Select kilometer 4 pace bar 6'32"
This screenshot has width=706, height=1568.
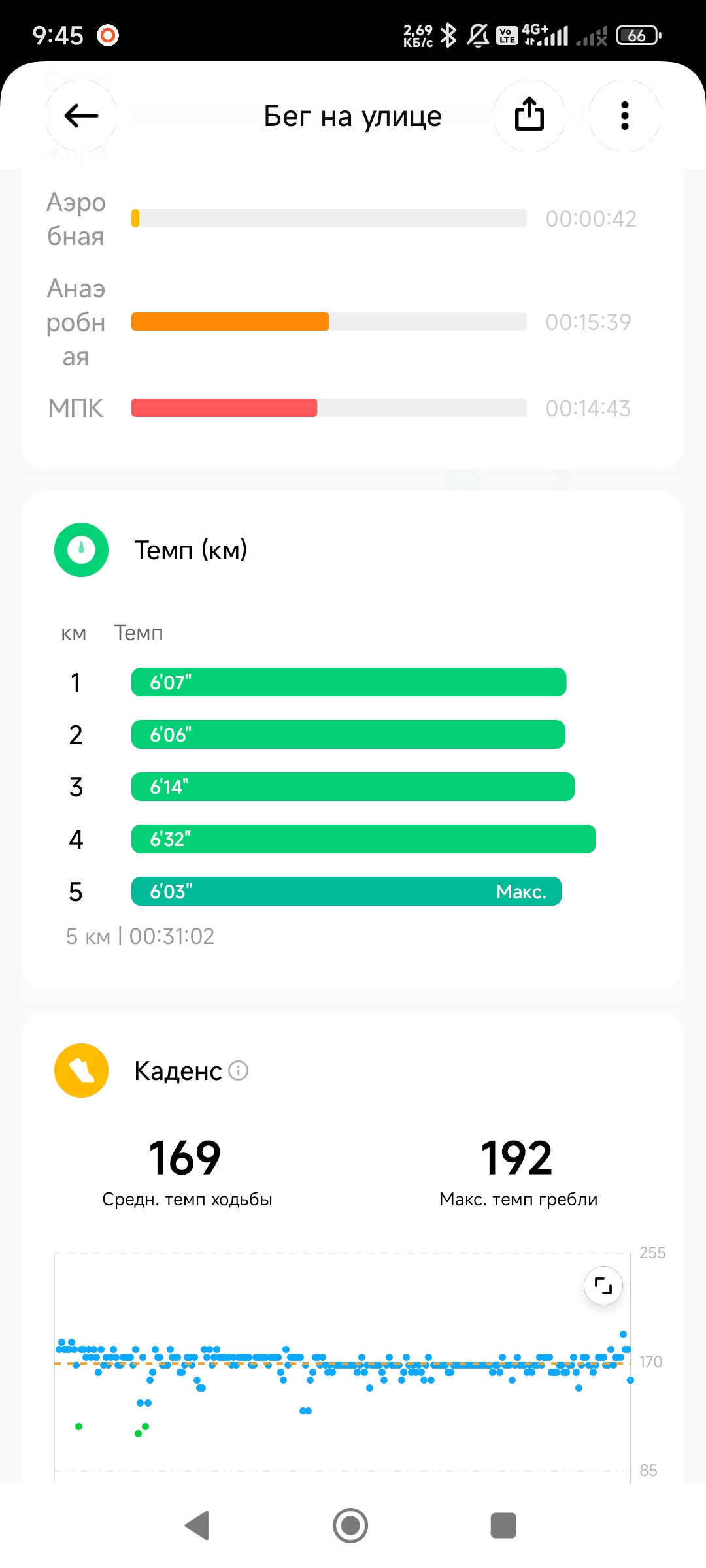pos(363,839)
